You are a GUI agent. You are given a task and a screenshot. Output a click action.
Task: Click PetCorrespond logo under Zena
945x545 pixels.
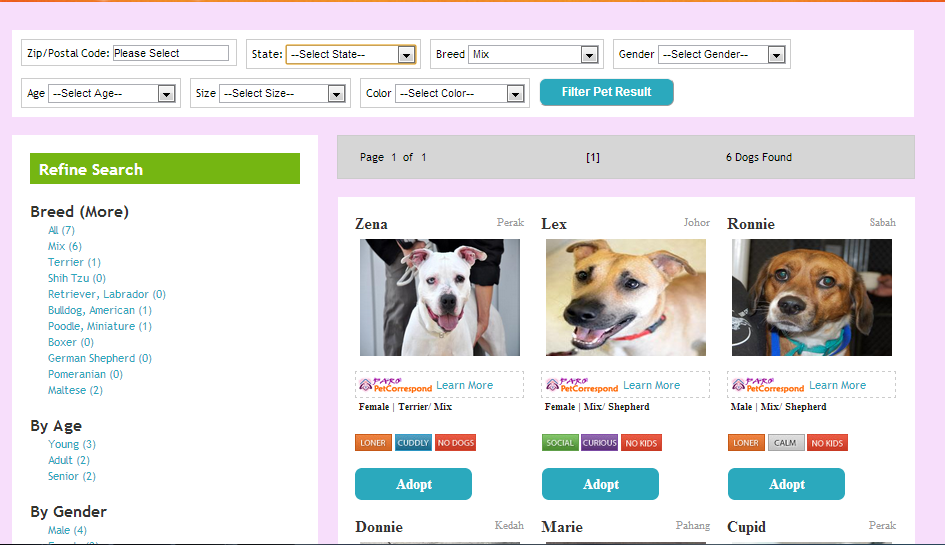395,385
